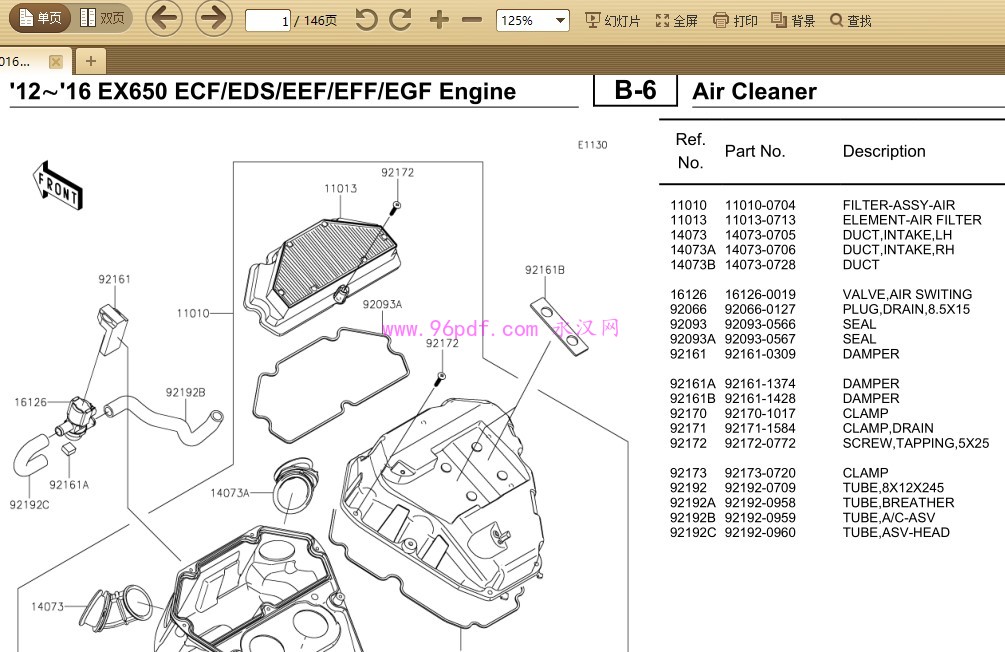Click part number 92161-0309
The width and height of the screenshot is (1005, 652).
click(760, 354)
